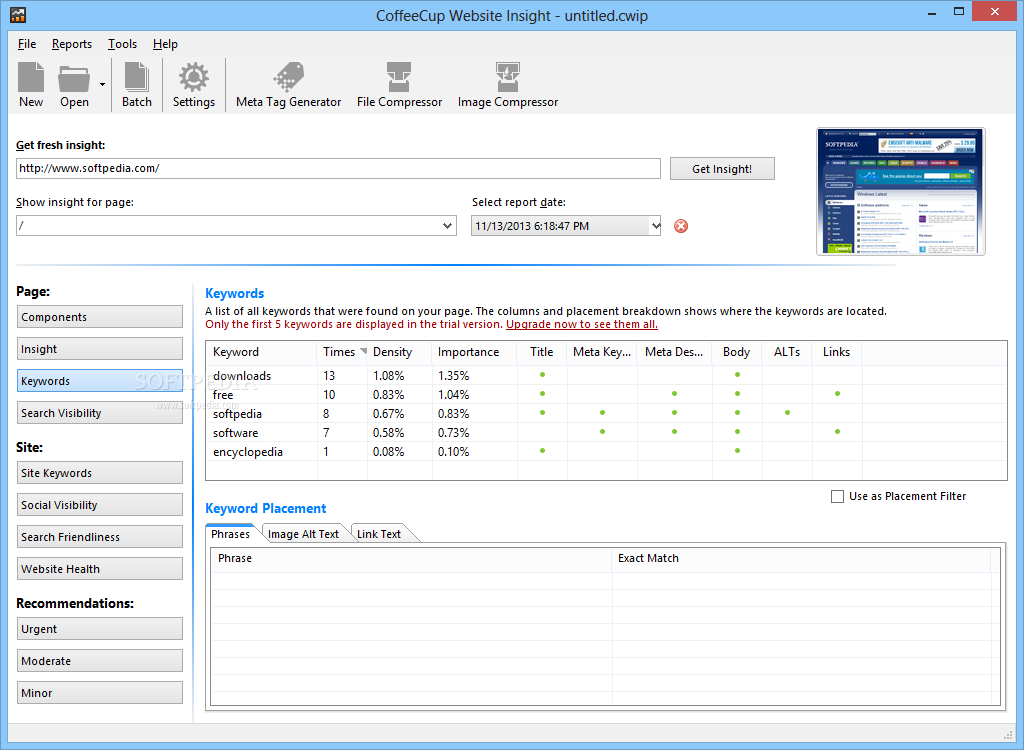The width and height of the screenshot is (1024, 750).
Task: Launch the Image Compressor tool
Action: pyautogui.click(x=507, y=85)
